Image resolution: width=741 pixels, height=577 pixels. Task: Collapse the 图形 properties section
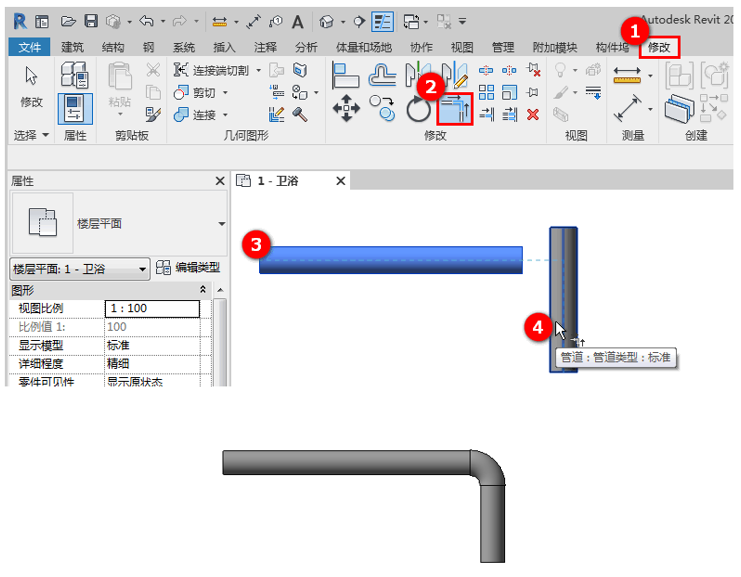204,289
